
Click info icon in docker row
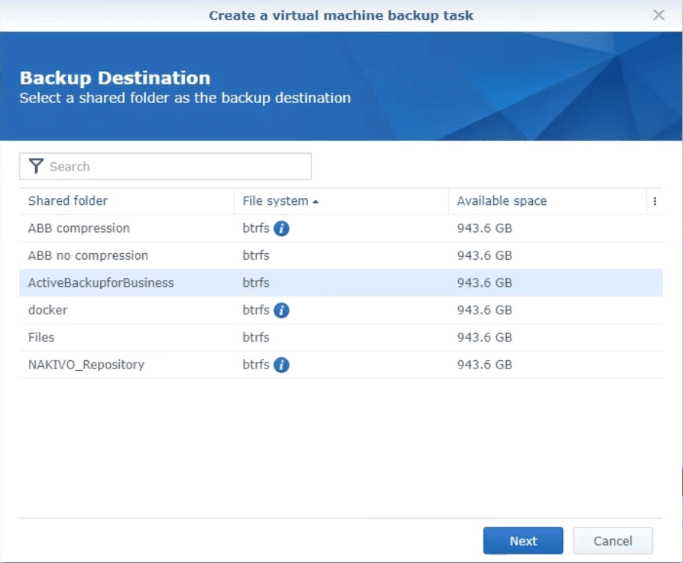(x=282, y=311)
